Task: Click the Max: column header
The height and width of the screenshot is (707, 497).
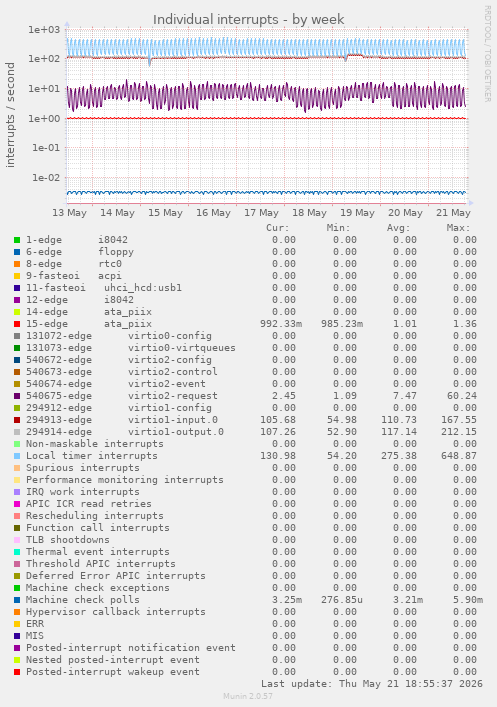Action: 459,228
